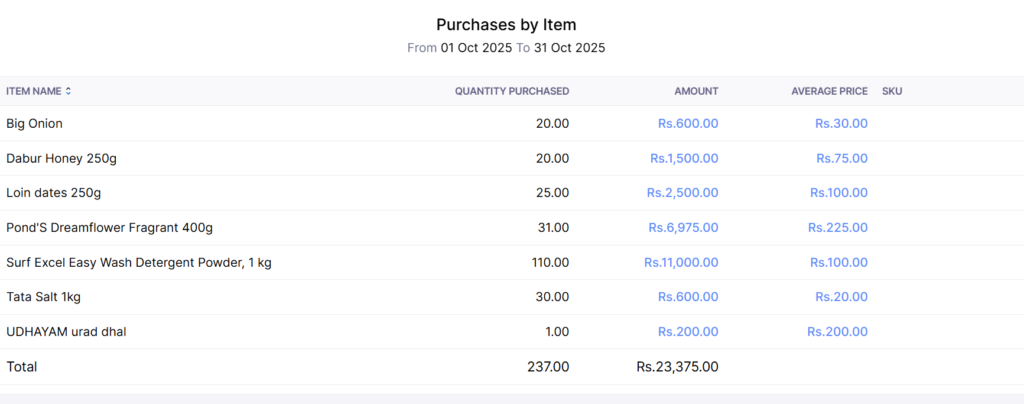This screenshot has height=404, width=1024.
Task: Click the Average Price column header
Action: point(829,91)
